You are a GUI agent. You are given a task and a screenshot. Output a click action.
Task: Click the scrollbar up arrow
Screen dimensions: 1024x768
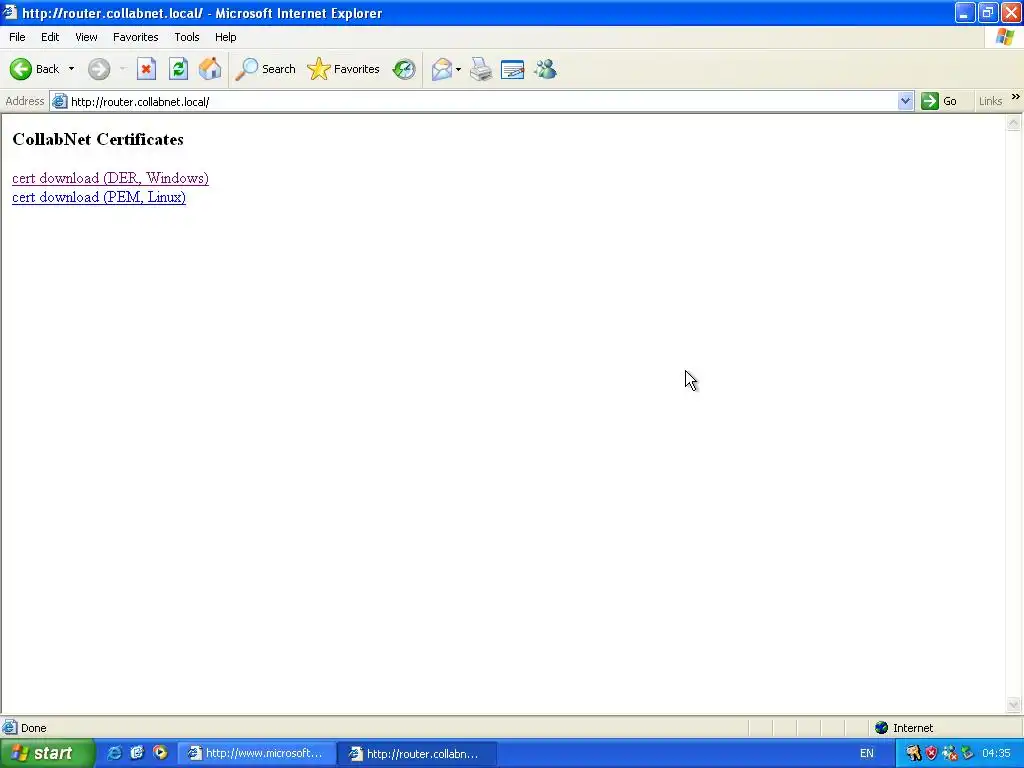[1014, 123]
